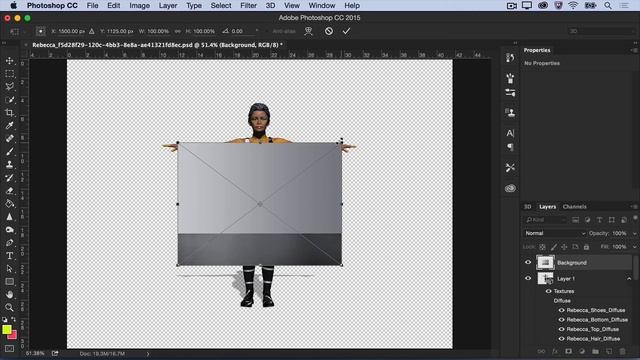The width and height of the screenshot is (640, 360).
Task: Open the Filter menu
Action: (x=248, y=6)
